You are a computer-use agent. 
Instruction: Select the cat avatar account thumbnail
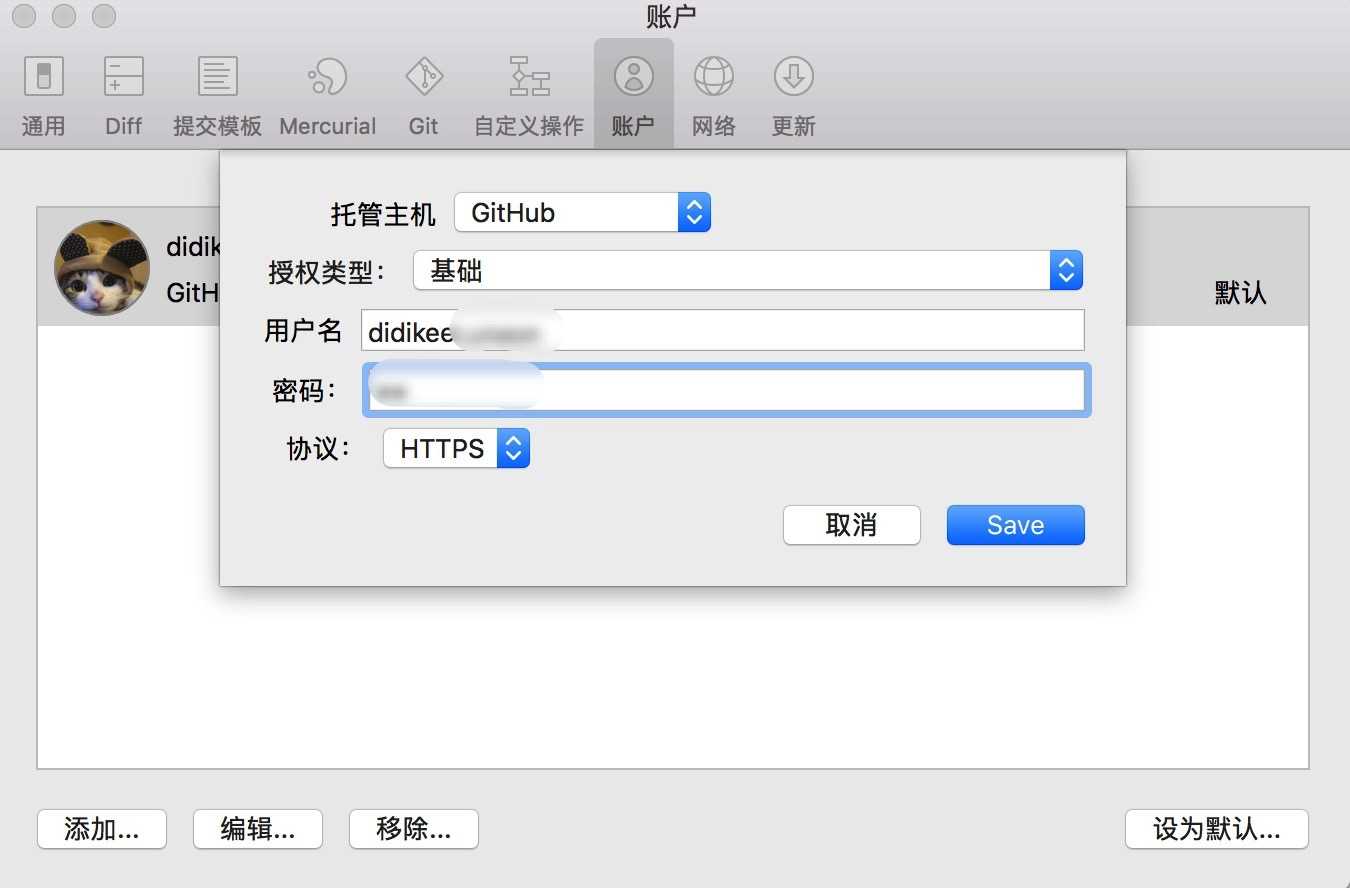pos(102,267)
